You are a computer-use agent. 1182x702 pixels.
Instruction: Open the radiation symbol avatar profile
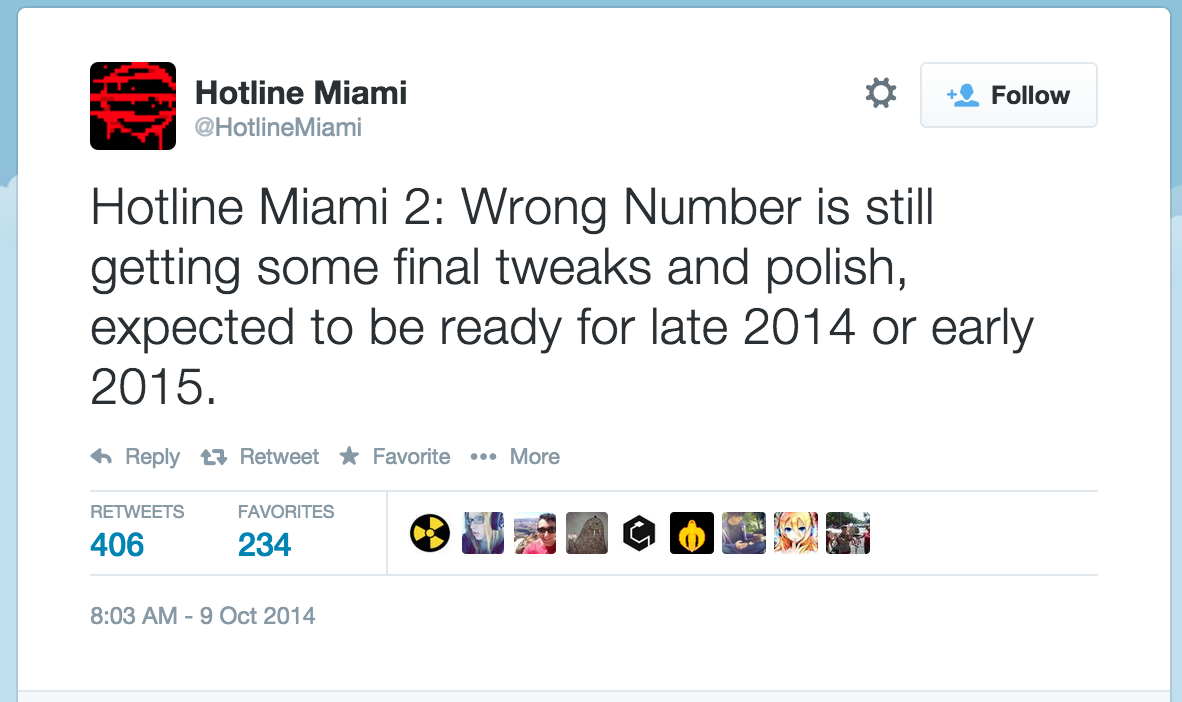(x=430, y=534)
